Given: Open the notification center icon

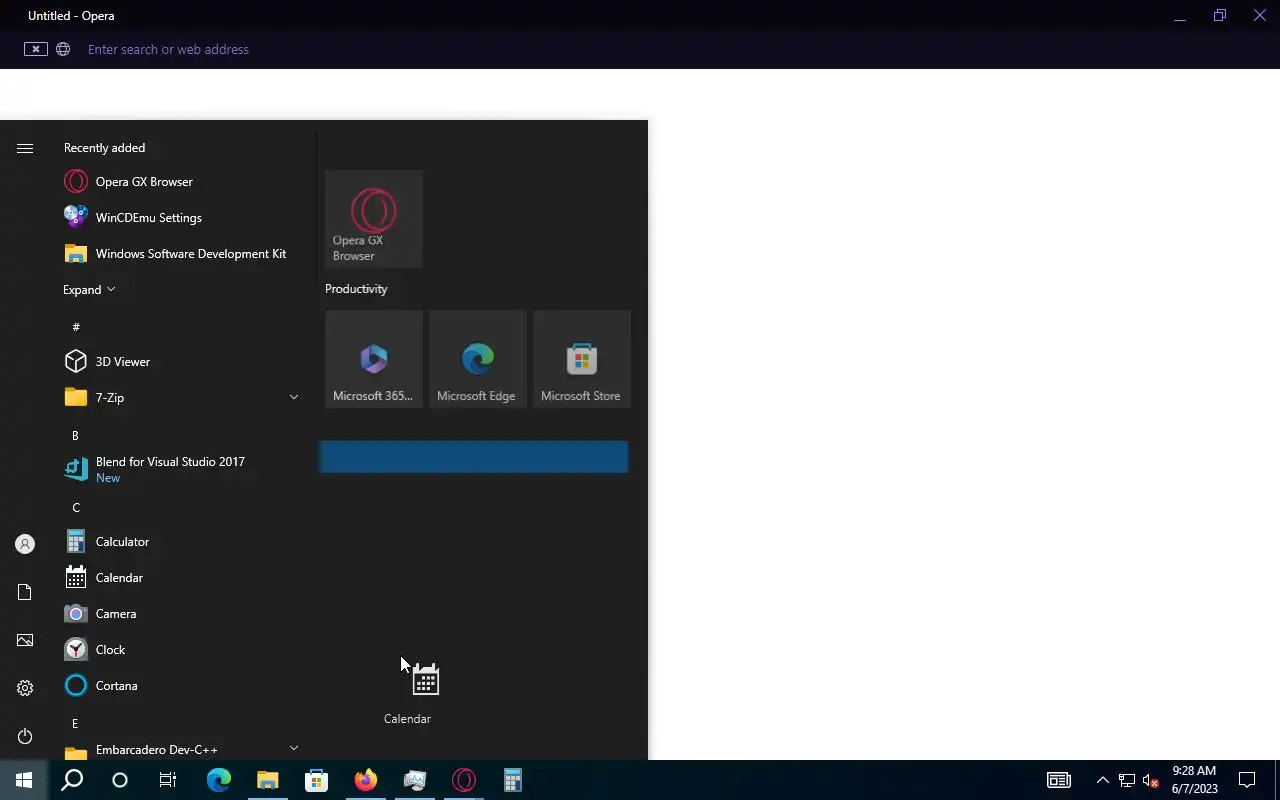Looking at the screenshot, I should pos(1247,780).
